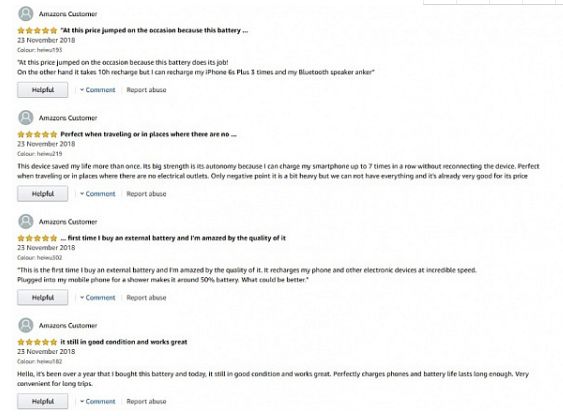Image resolution: width=563 pixels, height=416 pixels.
Task: Report abuse on the first review
Action: (x=146, y=90)
